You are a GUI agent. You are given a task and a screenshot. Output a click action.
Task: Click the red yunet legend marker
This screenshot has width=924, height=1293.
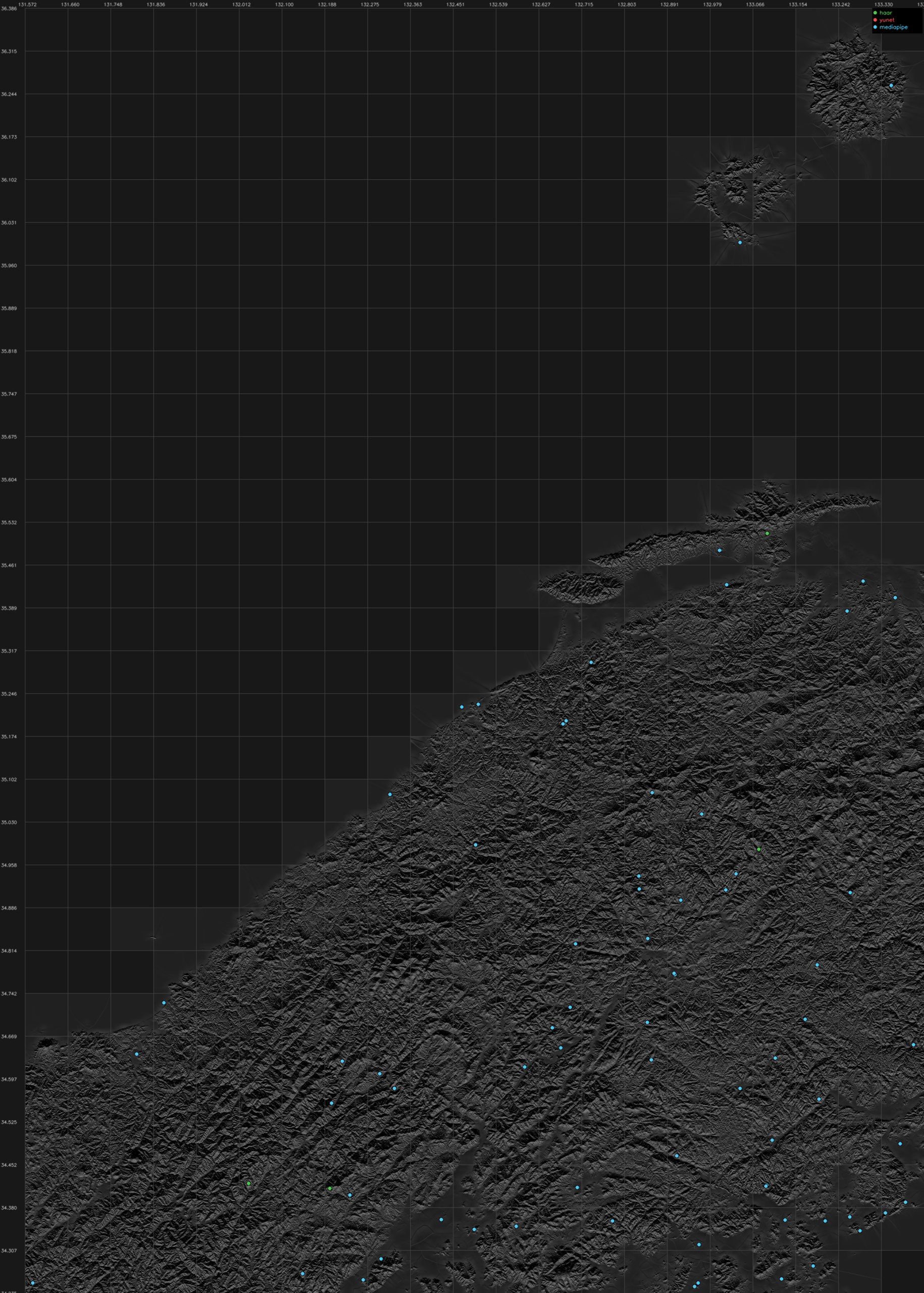[x=875, y=20]
